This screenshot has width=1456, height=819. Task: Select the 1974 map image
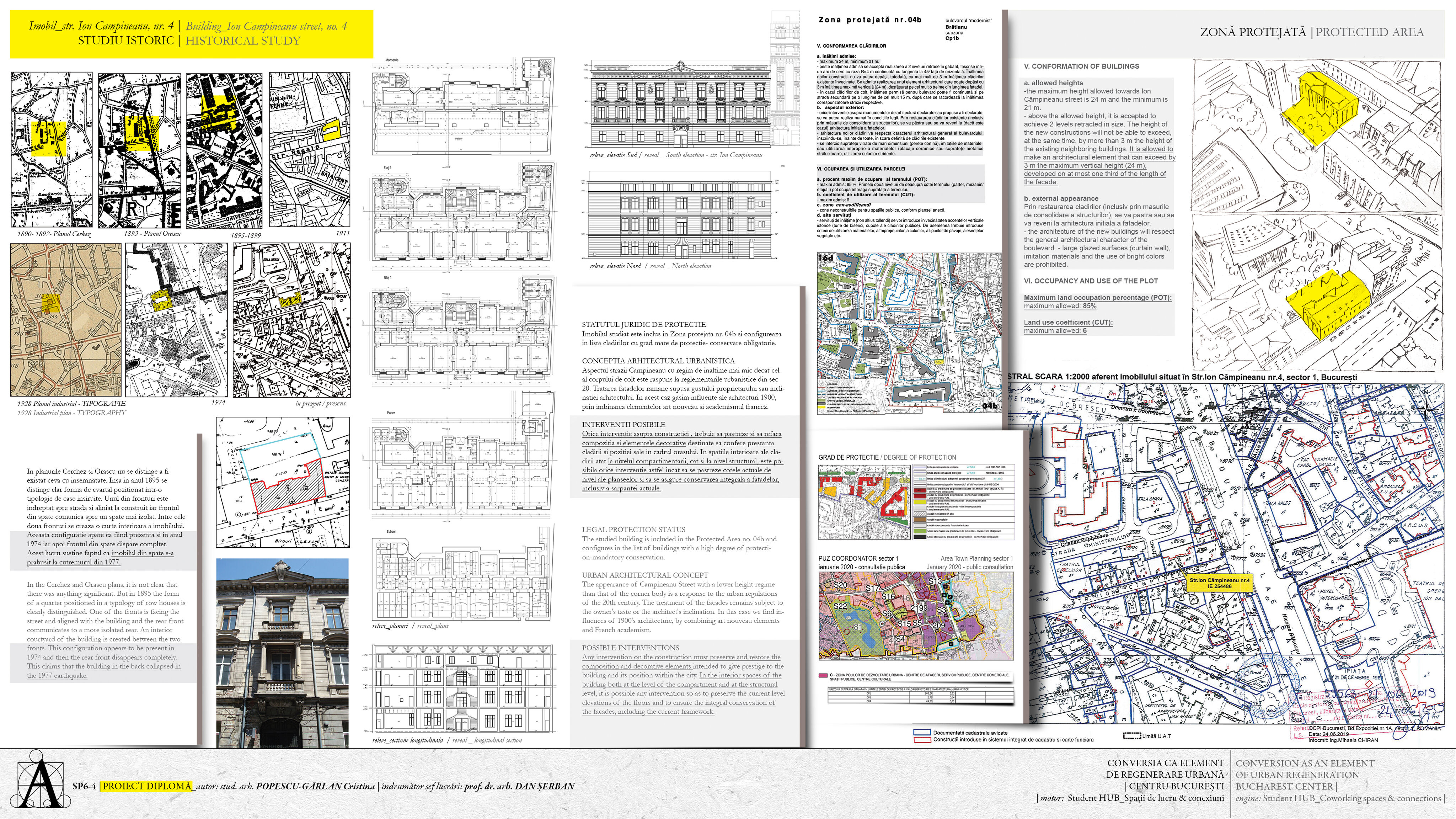coord(176,320)
